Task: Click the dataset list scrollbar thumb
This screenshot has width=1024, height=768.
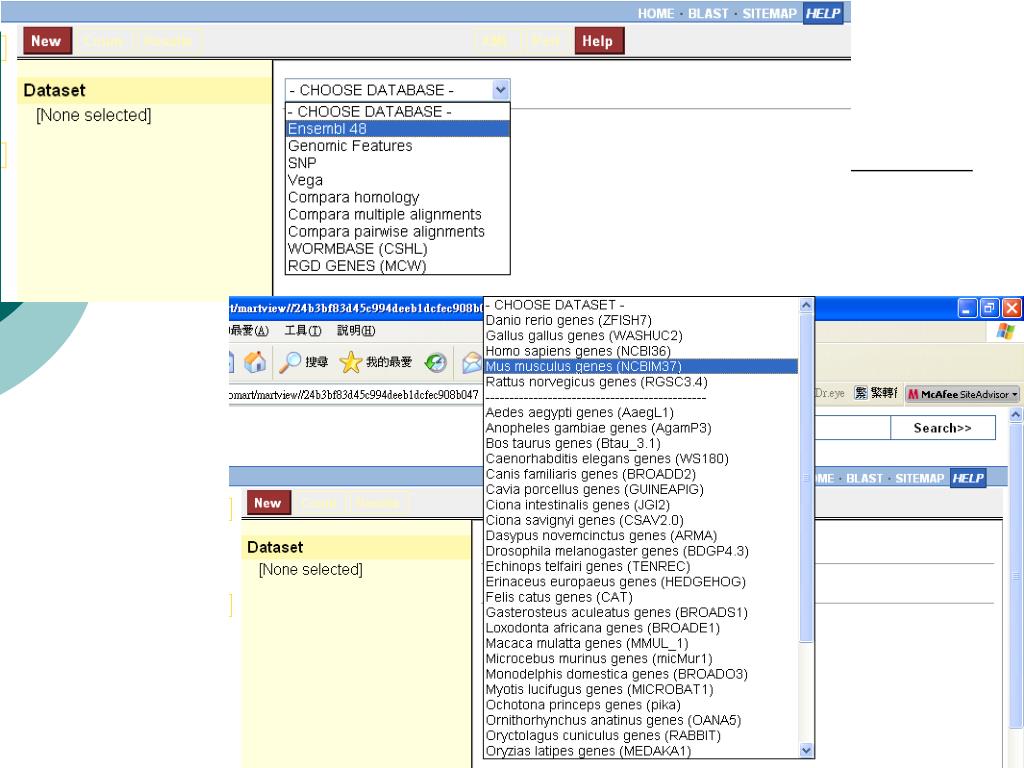Action: 806,477
